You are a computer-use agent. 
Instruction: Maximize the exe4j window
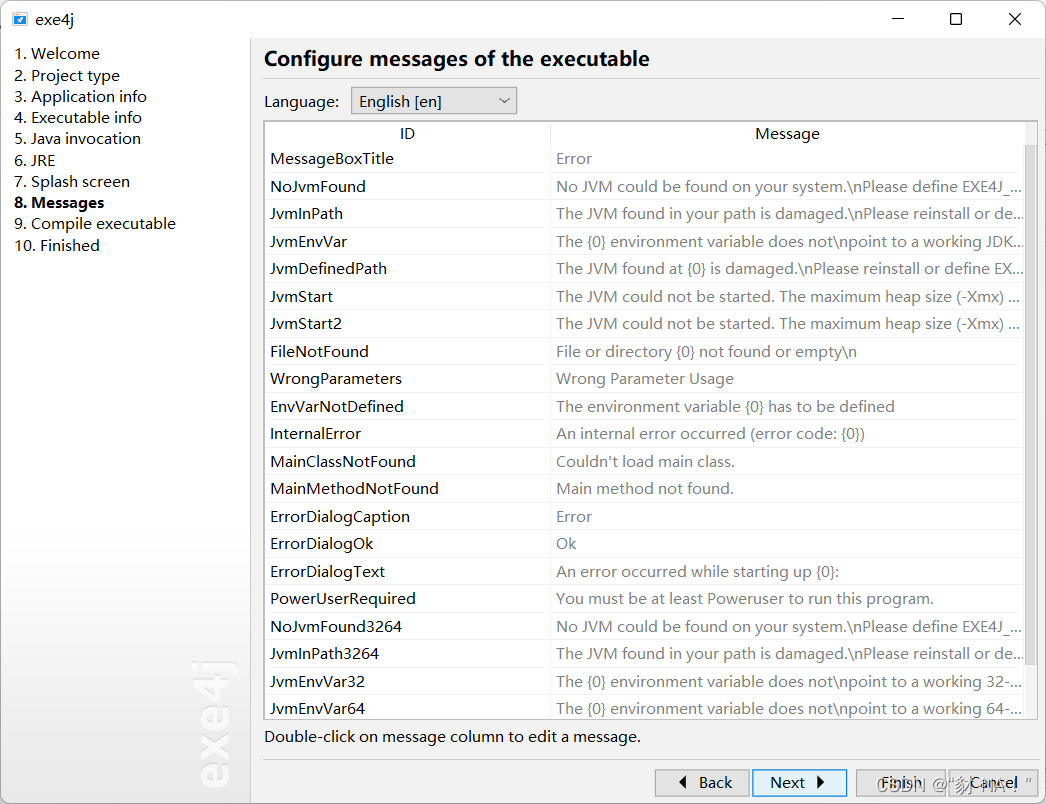[956, 19]
